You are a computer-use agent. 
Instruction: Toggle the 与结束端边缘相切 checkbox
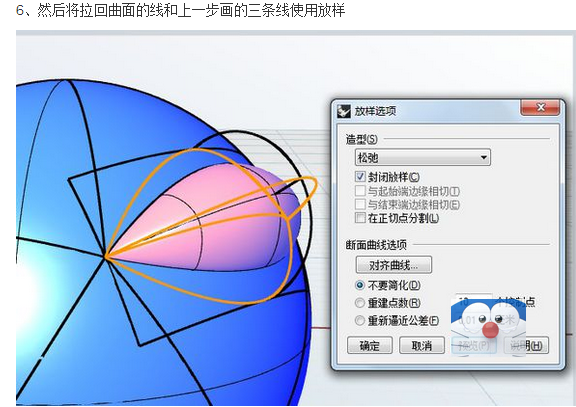click(360, 204)
